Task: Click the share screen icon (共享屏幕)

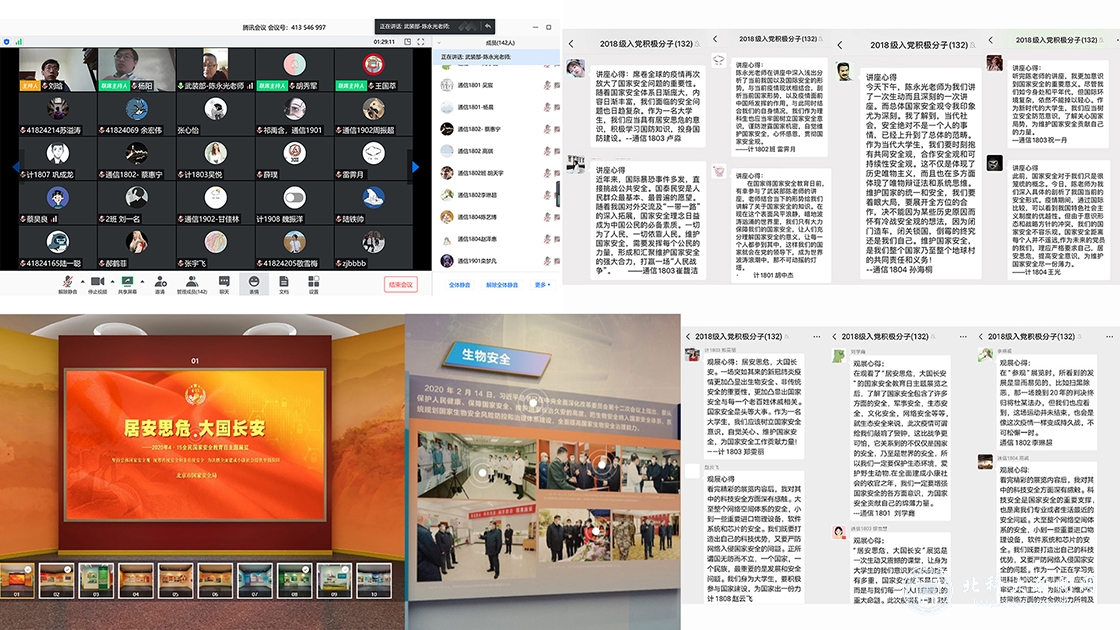Action: pos(128,280)
